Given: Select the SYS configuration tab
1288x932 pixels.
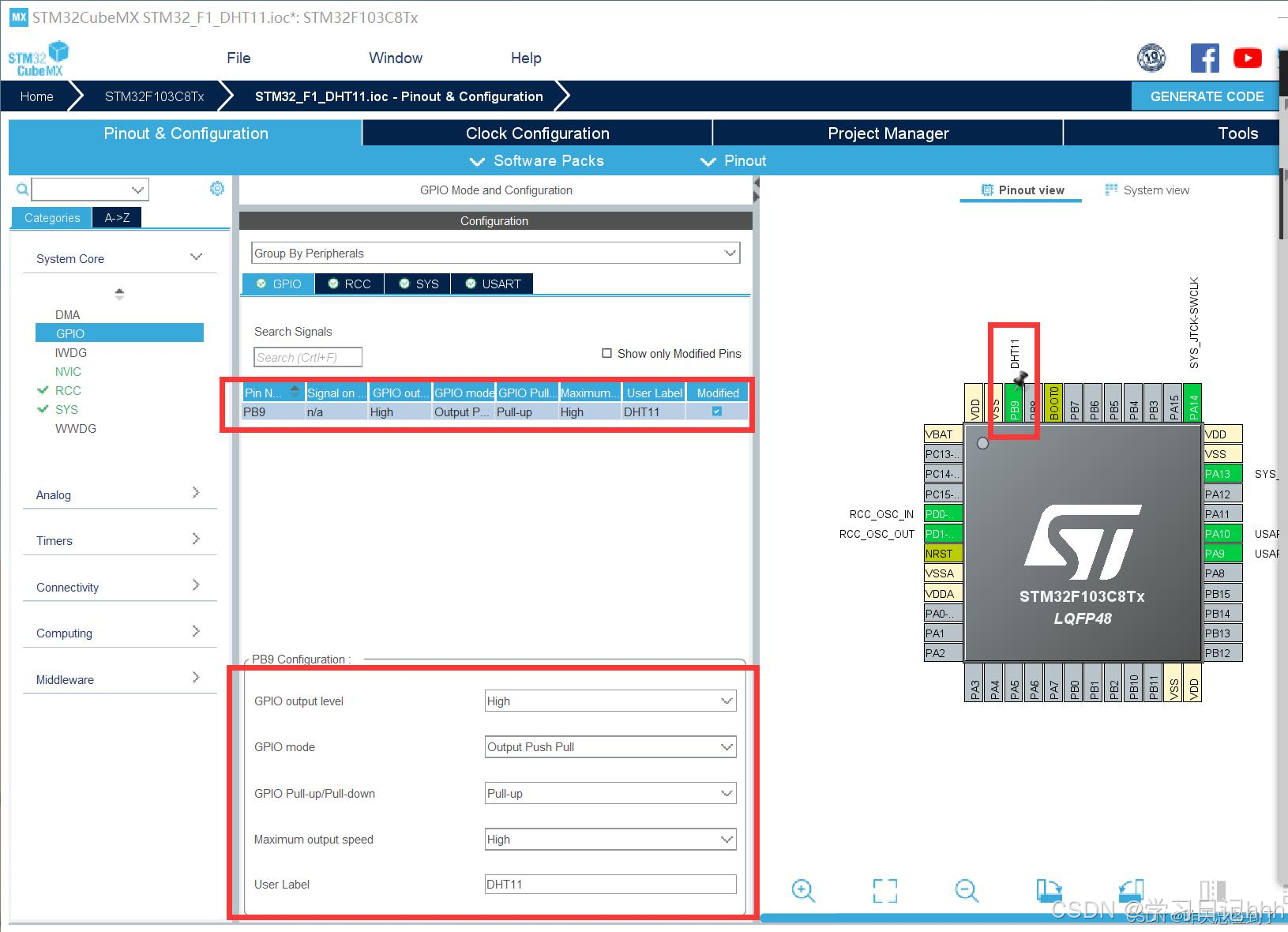Looking at the screenshot, I should pyautogui.click(x=419, y=284).
